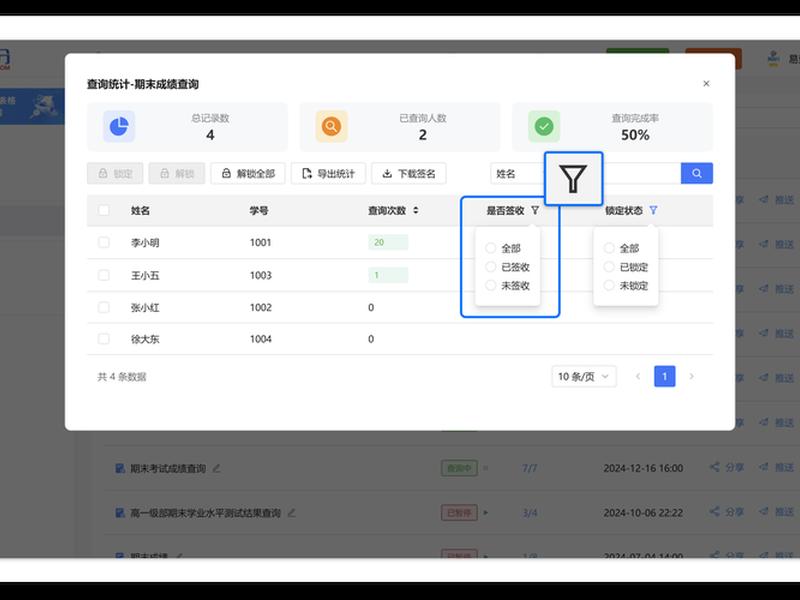800x600 pixels.
Task: Check the row for 李小明
Action: coord(104,242)
